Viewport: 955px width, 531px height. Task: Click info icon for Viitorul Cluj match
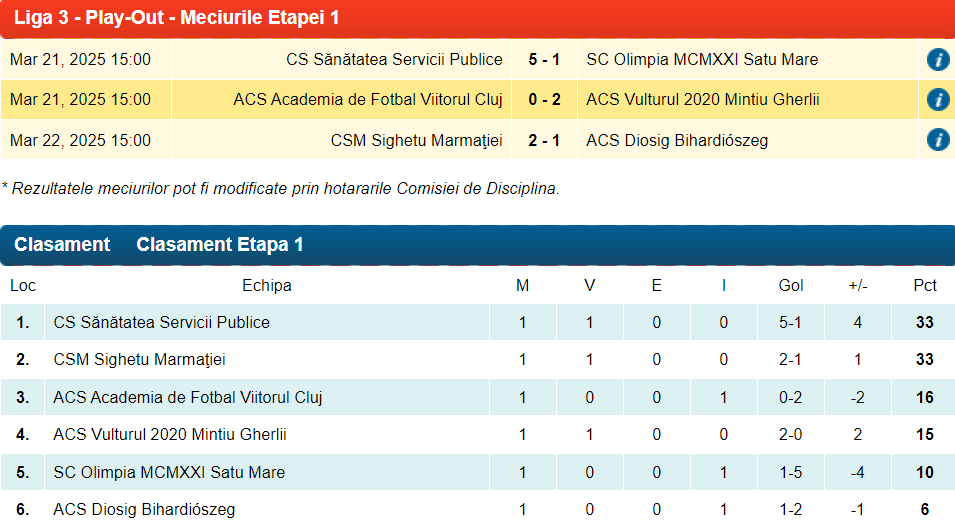pyautogui.click(x=937, y=100)
